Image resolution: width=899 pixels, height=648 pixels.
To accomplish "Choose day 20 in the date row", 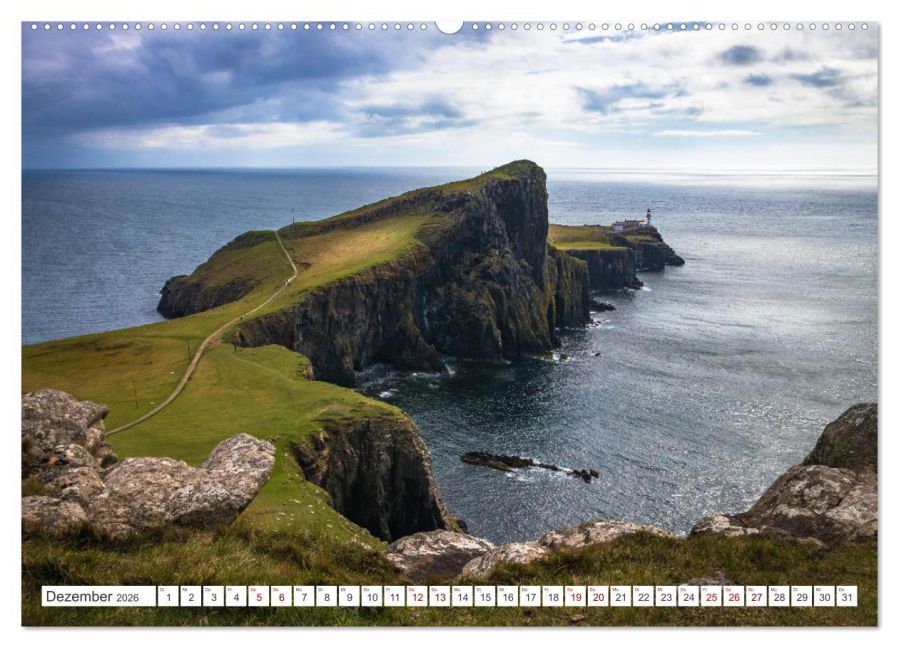I will click(598, 596).
